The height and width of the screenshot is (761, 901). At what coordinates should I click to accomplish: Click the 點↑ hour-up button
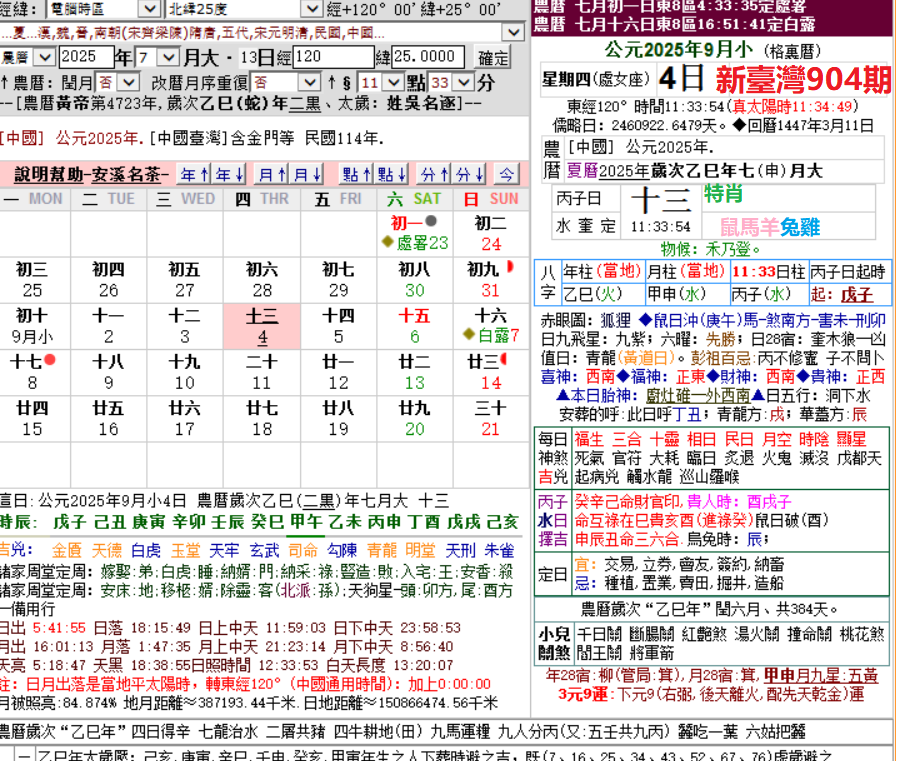(355, 174)
